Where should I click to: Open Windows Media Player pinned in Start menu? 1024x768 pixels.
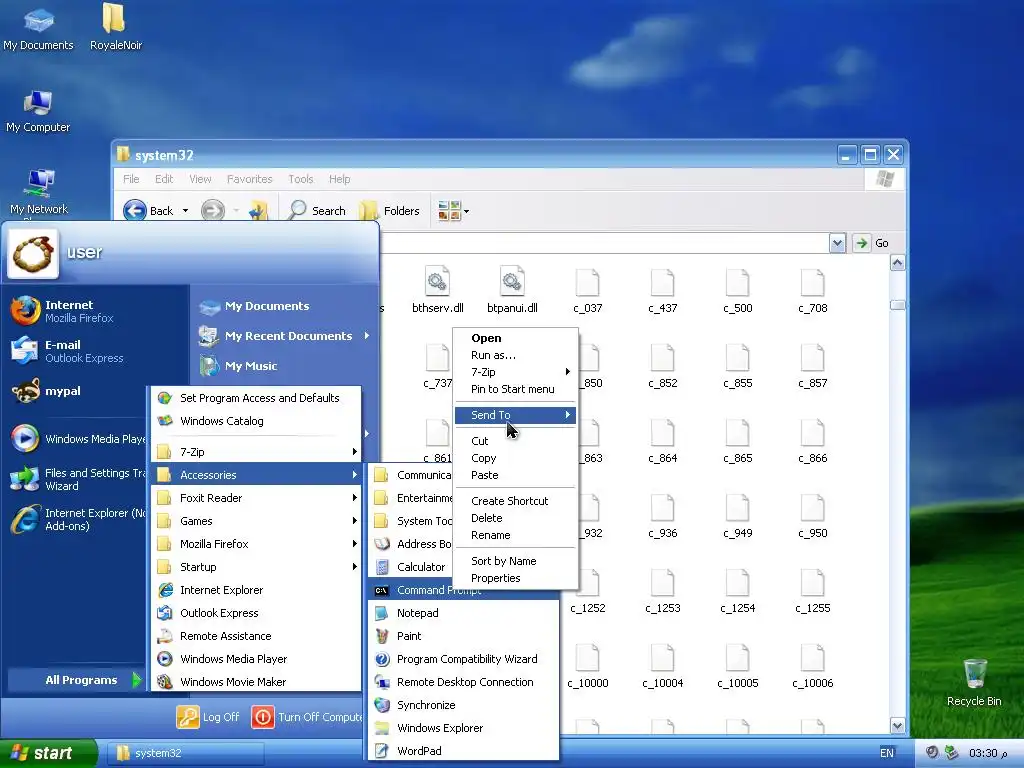(77, 438)
